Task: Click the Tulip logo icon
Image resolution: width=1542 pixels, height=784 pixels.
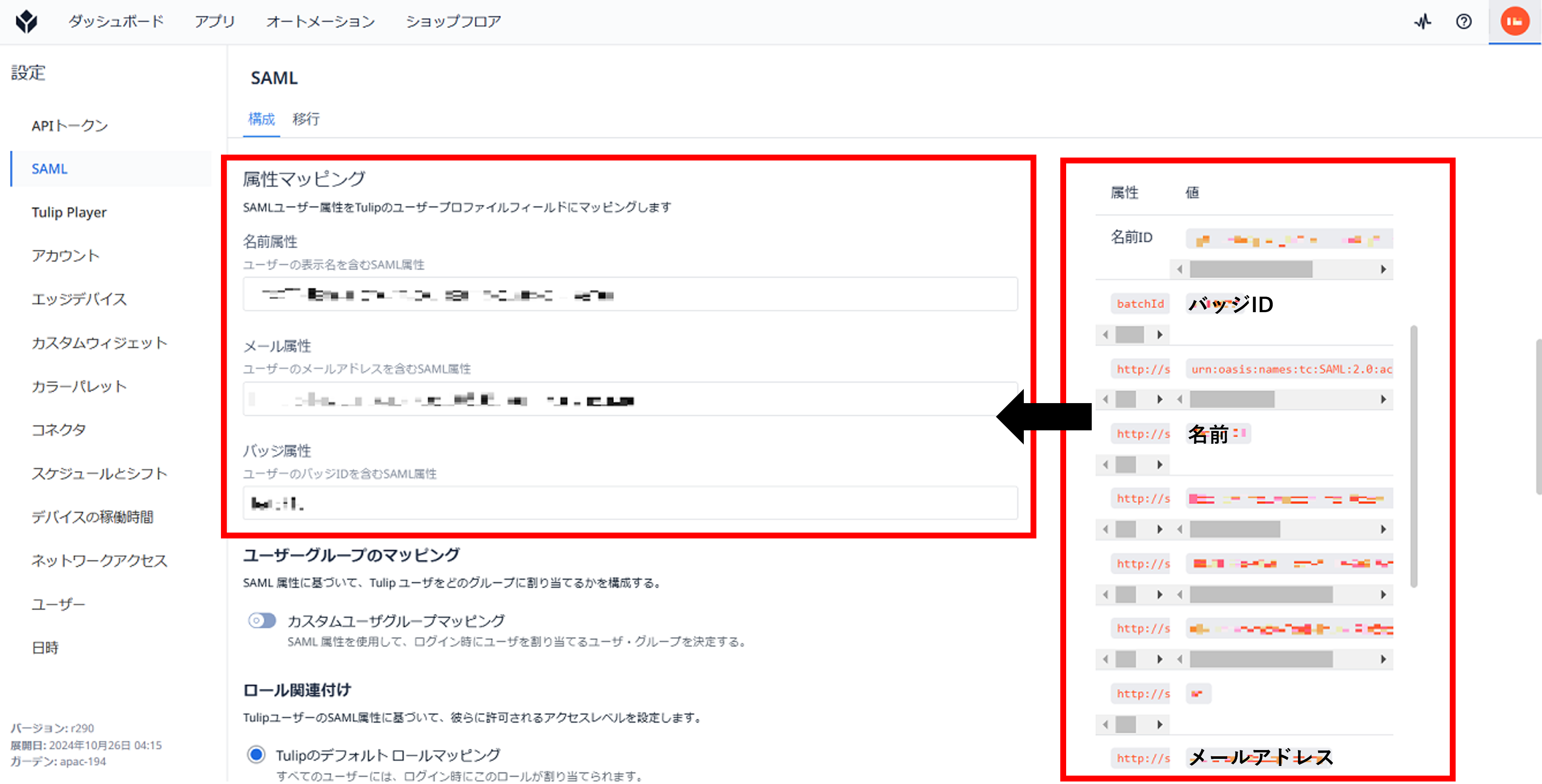Action: point(26,21)
